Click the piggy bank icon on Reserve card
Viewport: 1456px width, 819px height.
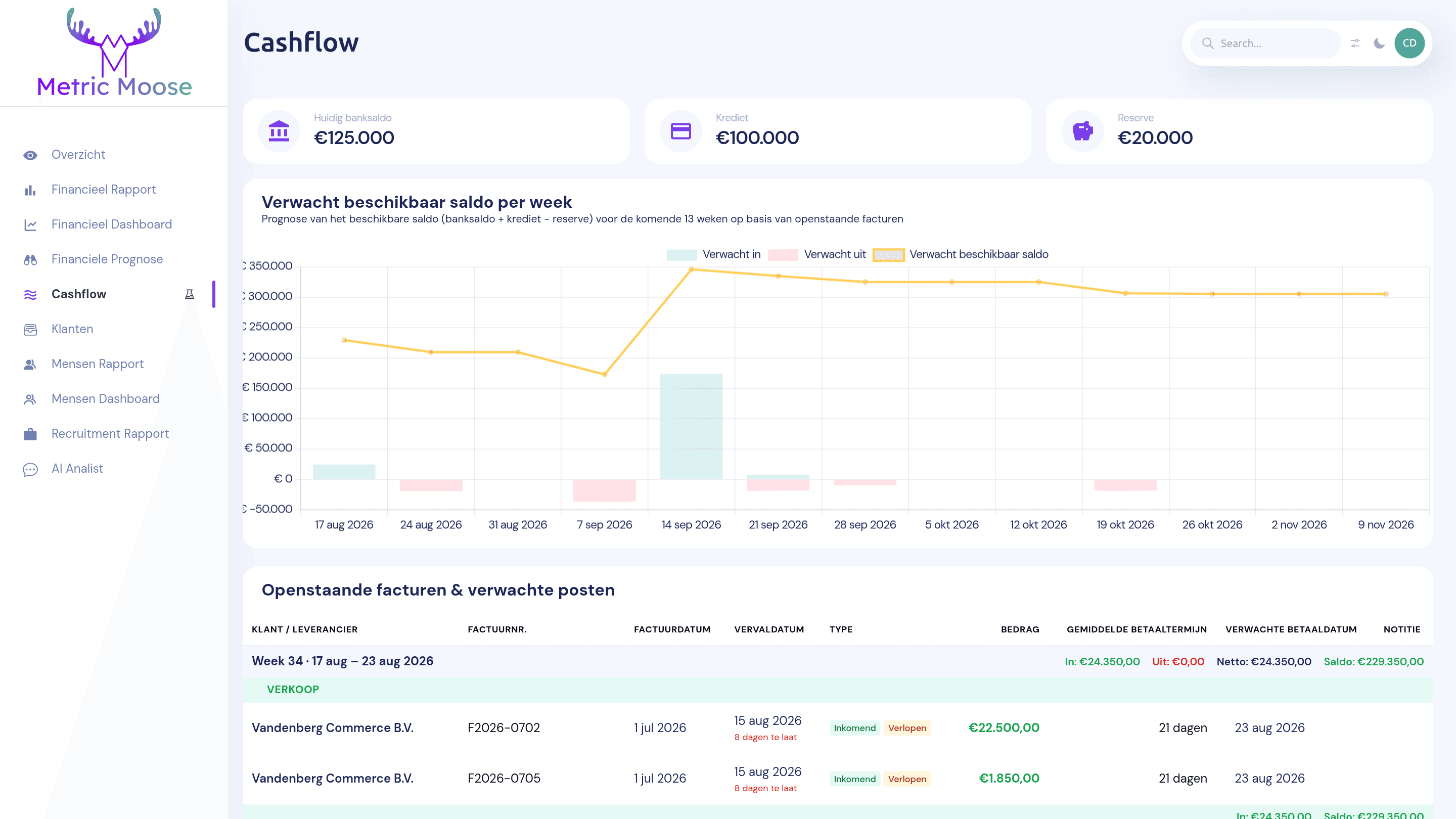(x=1083, y=131)
